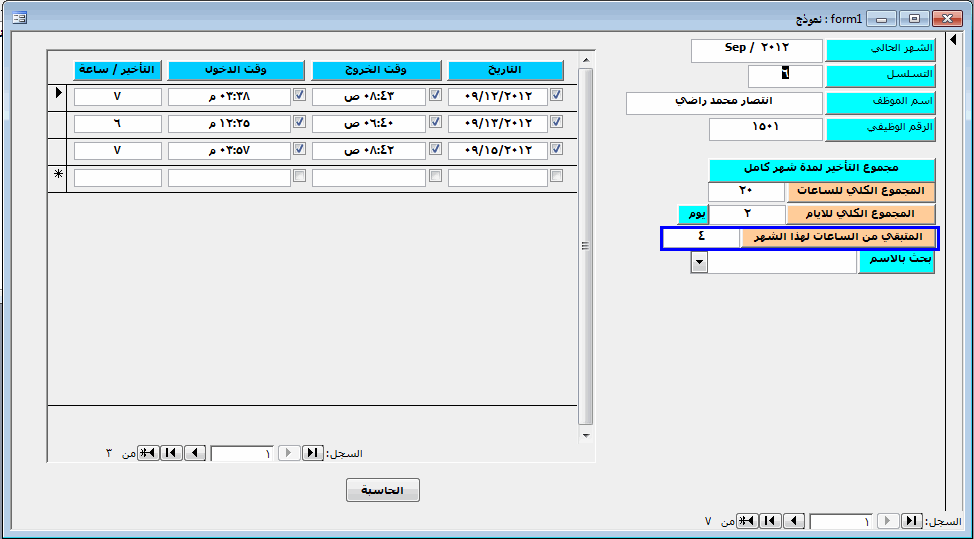Uncheck the box next to exit time ٠٨:٤٣ ص
This screenshot has width=974, height=539.
[435, 95]
